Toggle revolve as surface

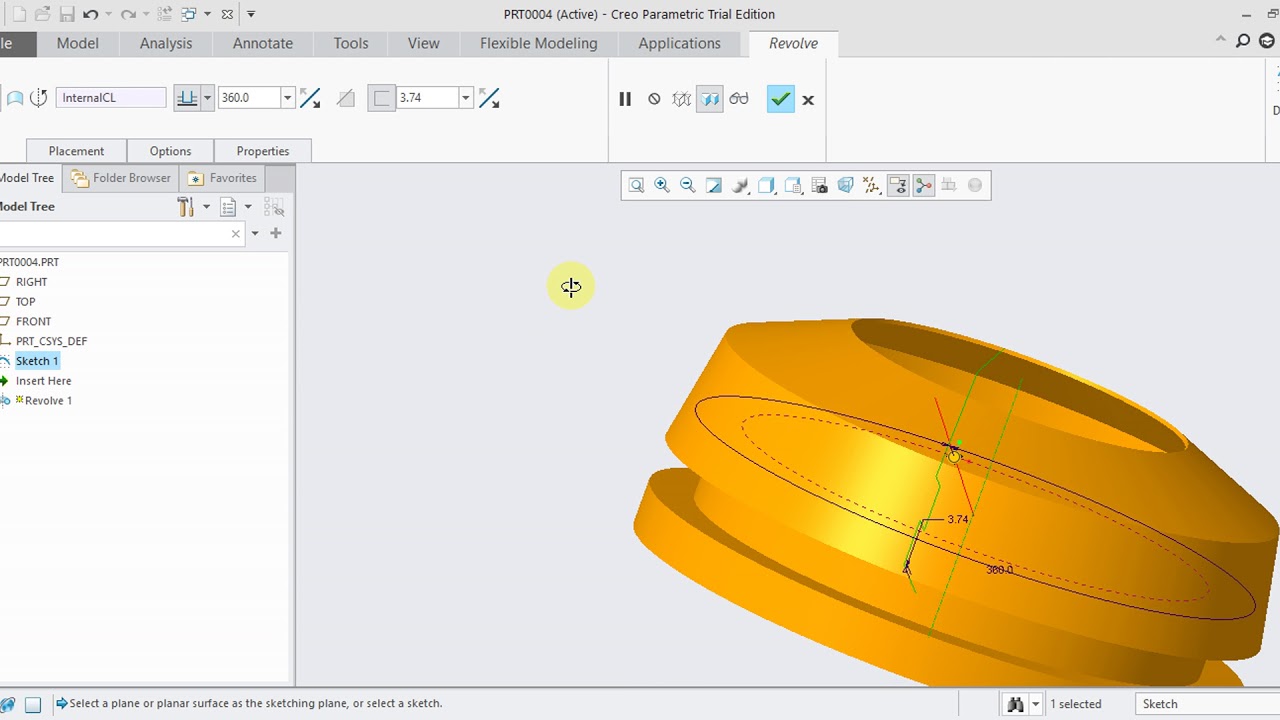click(x=15, y=98)
